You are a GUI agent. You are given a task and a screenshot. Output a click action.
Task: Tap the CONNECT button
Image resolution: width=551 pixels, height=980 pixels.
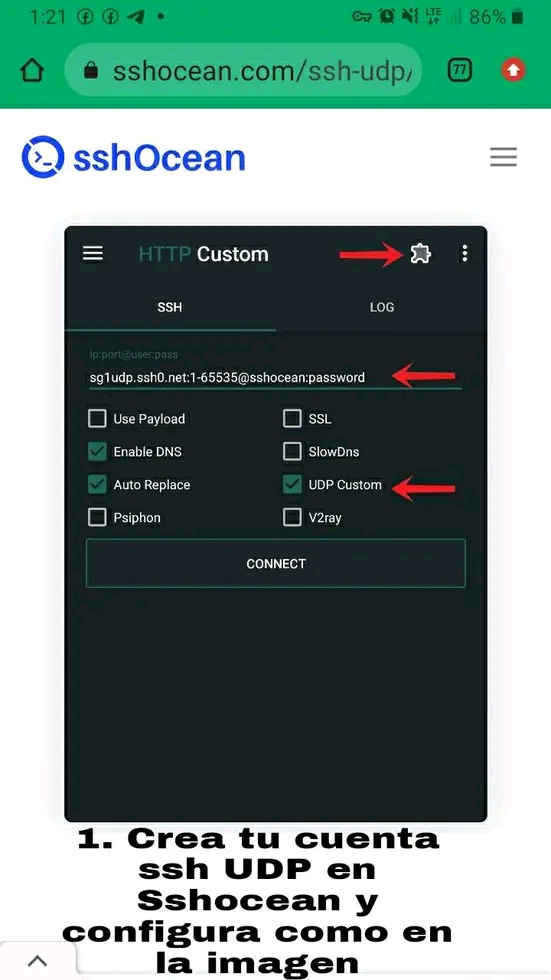click(x=276, y=563)
